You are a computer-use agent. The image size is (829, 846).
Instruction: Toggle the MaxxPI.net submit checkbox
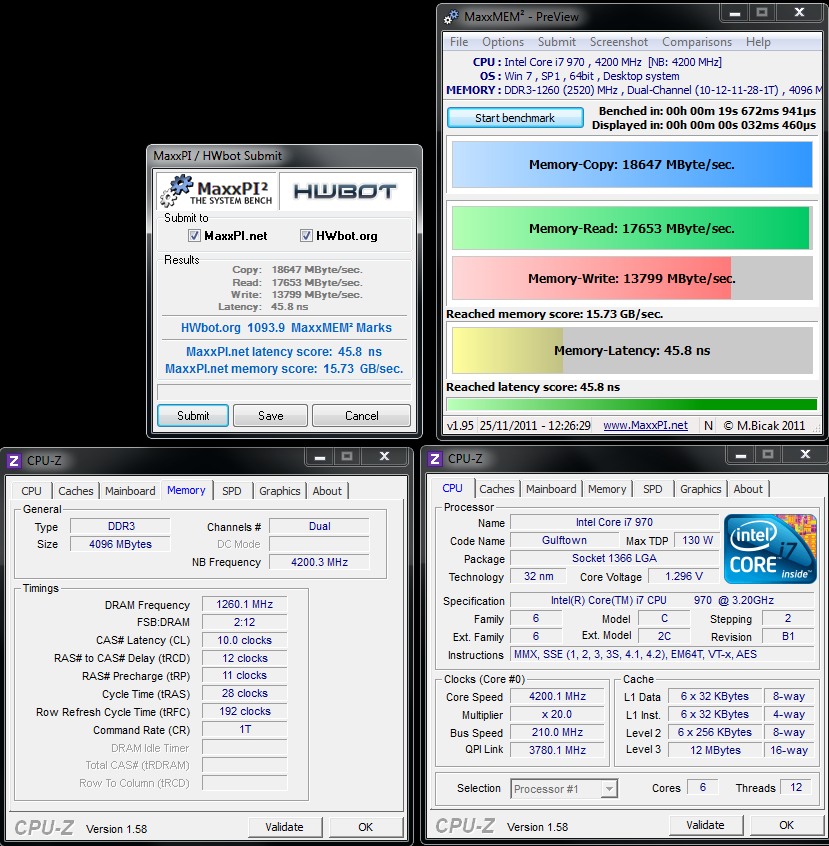pyautogui.click(x=194, y=236)
